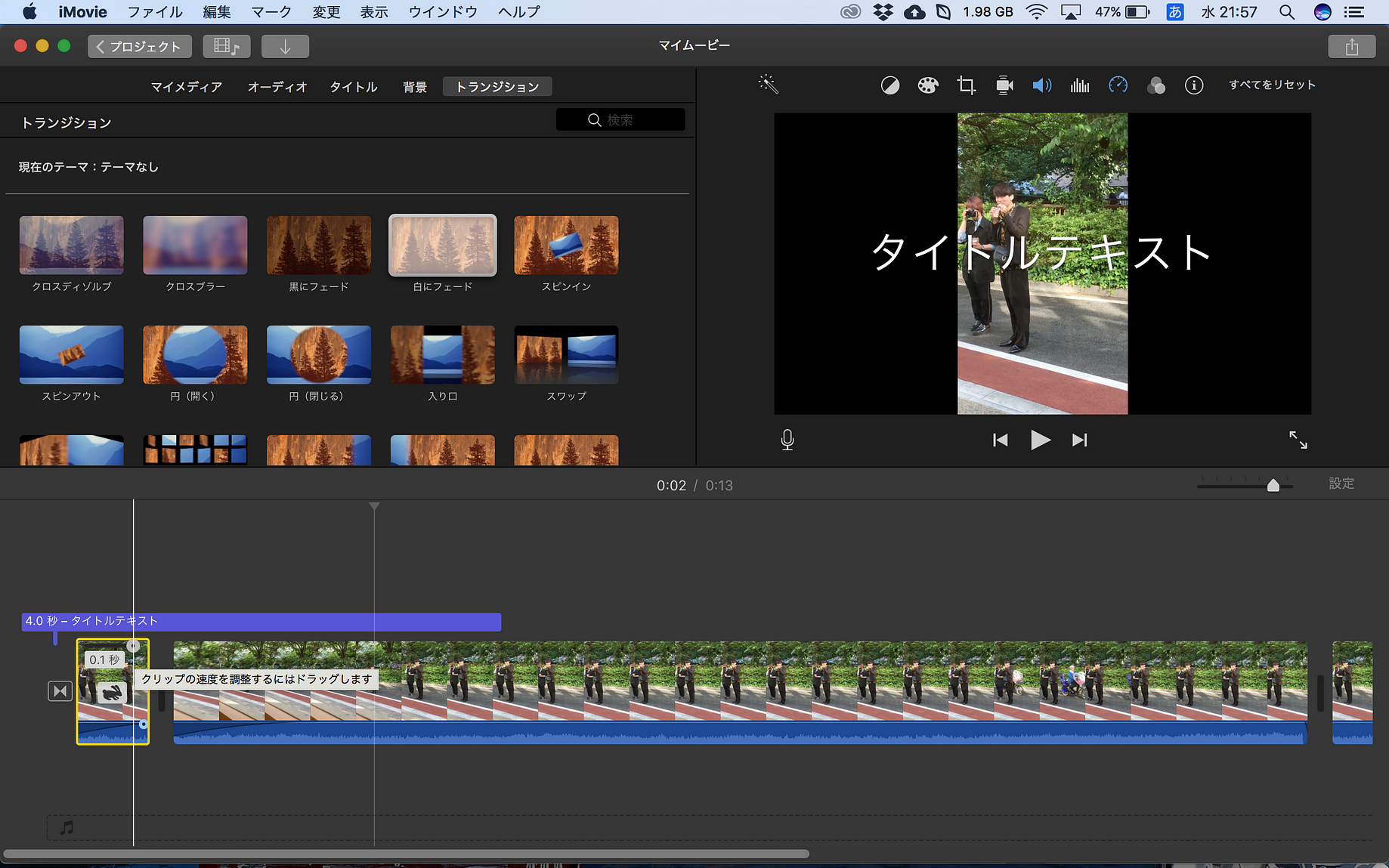The width and height of the screenshot is (1389, 868).
Task: Select the スピンイン transition thumbnail
Action: pyautogui.click(x=566, y=245)
